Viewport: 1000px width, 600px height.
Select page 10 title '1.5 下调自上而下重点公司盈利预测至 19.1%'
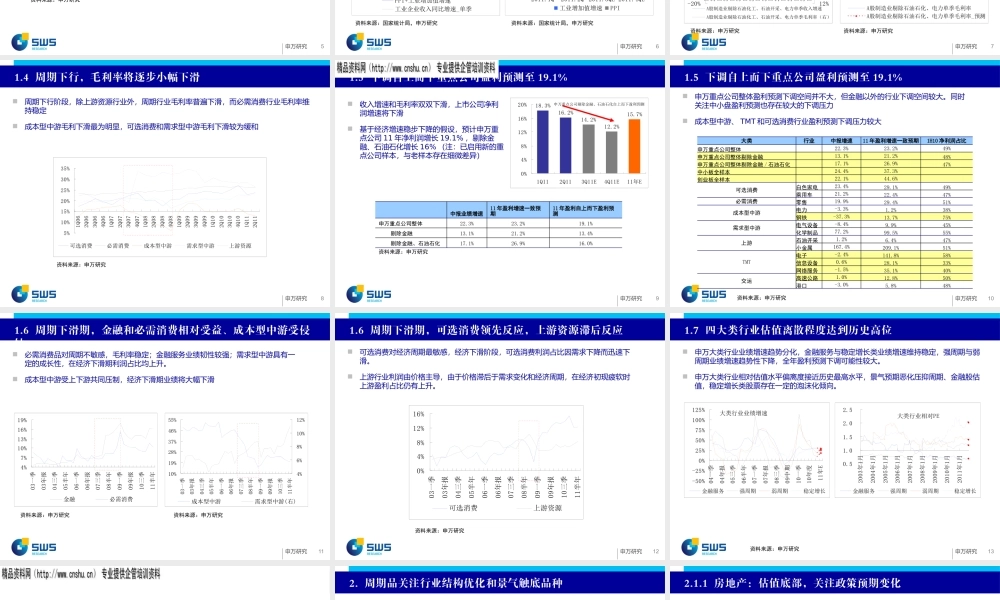click(793, 77)
